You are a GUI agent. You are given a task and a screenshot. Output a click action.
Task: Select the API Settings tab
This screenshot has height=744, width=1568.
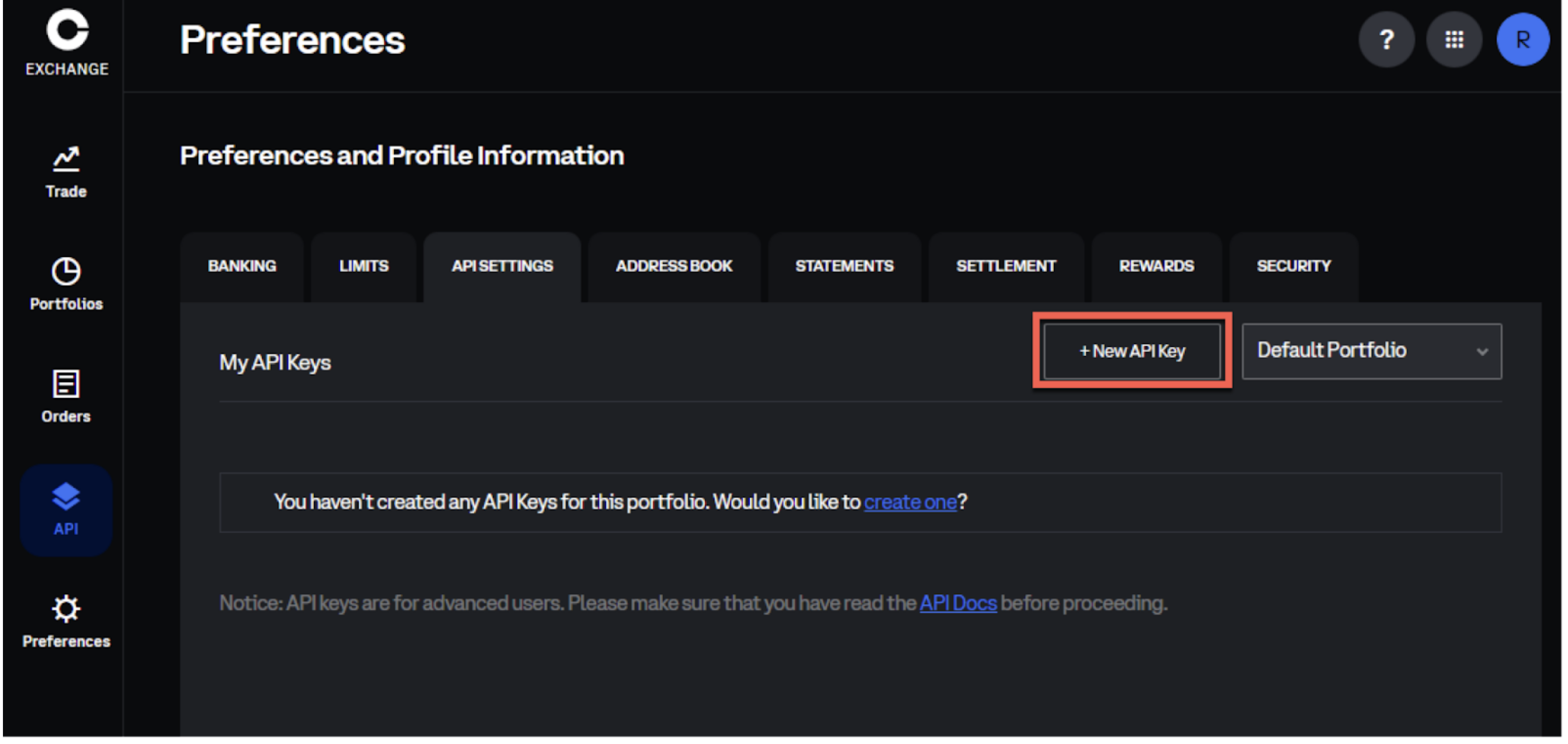click(502, 267)
